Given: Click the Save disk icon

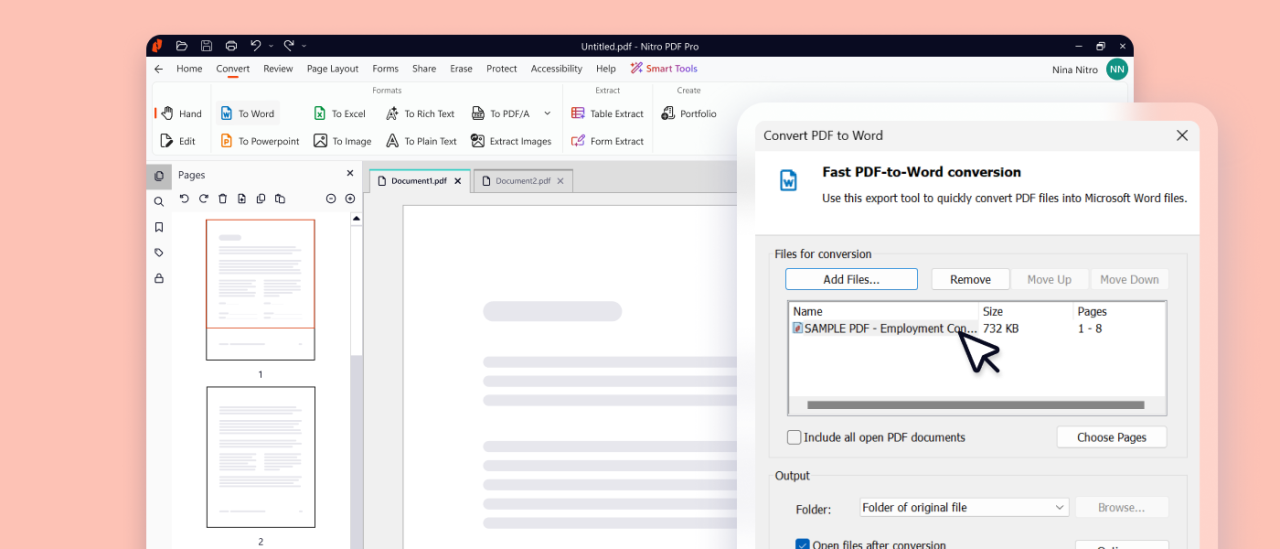Looking at the screenshot, I should 206,46.
